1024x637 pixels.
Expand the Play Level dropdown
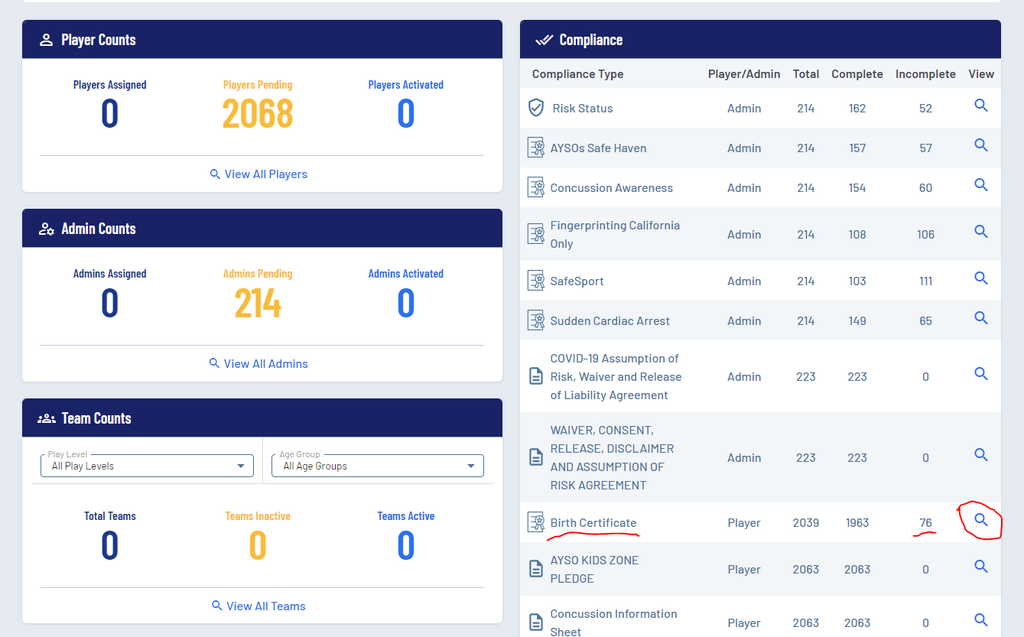[148, 466]
